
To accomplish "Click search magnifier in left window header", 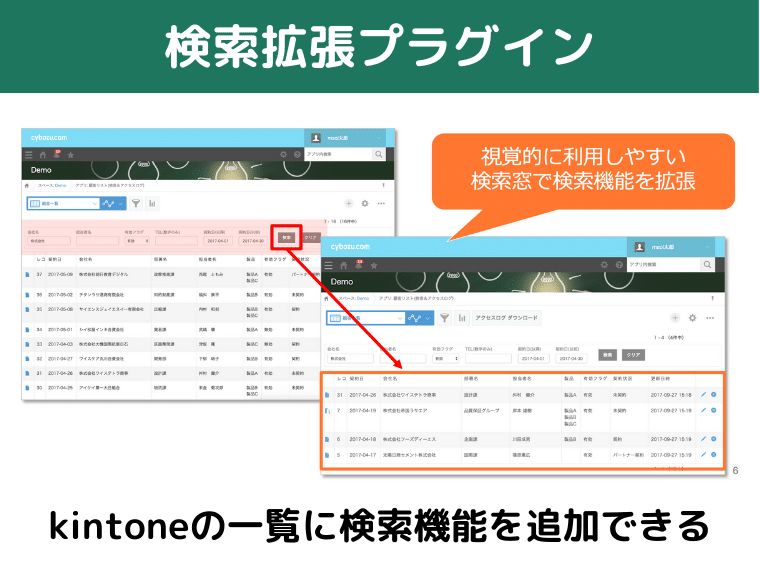I will (379, 154).
